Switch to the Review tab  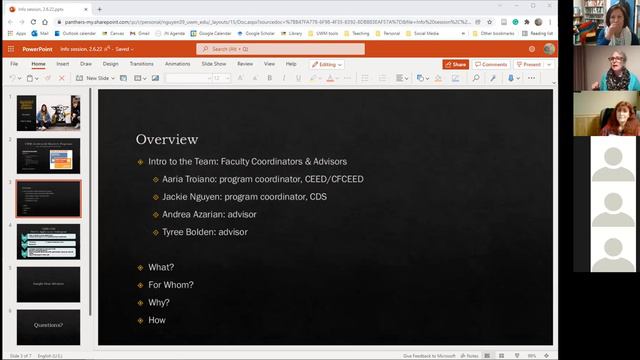tap(245, 64)
